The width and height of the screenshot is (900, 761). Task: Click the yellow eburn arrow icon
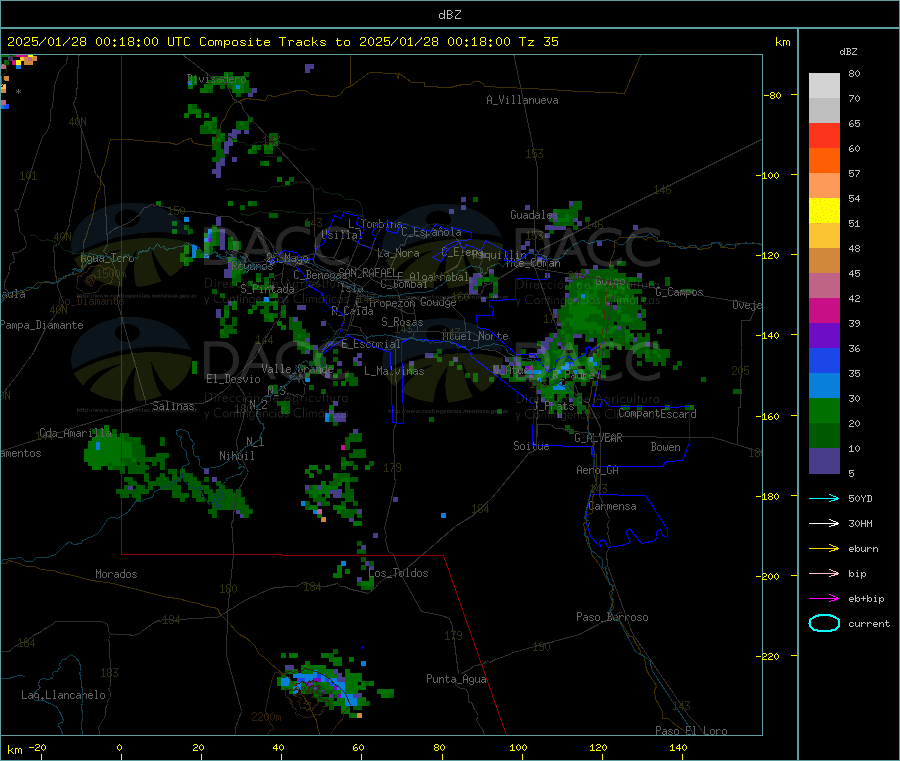click(x=824, y=549)
